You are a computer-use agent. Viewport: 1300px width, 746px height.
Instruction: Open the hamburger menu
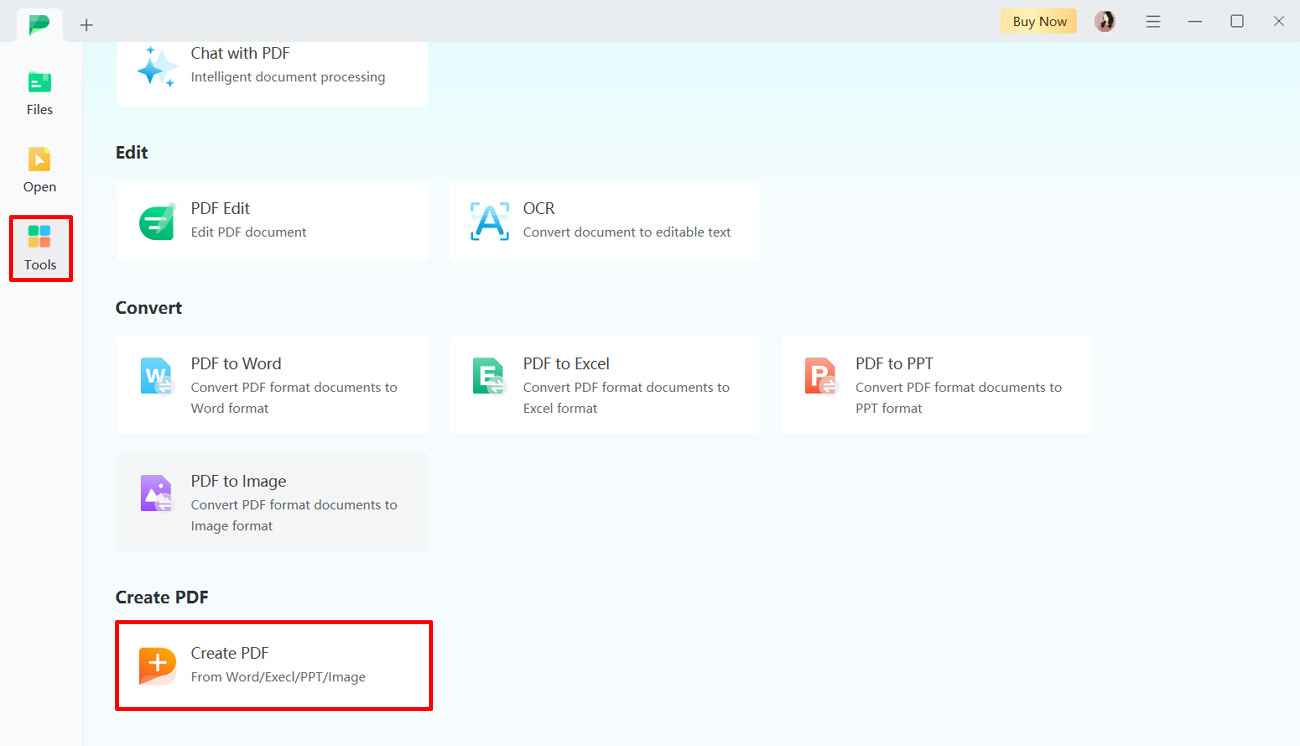[1153, 21]
